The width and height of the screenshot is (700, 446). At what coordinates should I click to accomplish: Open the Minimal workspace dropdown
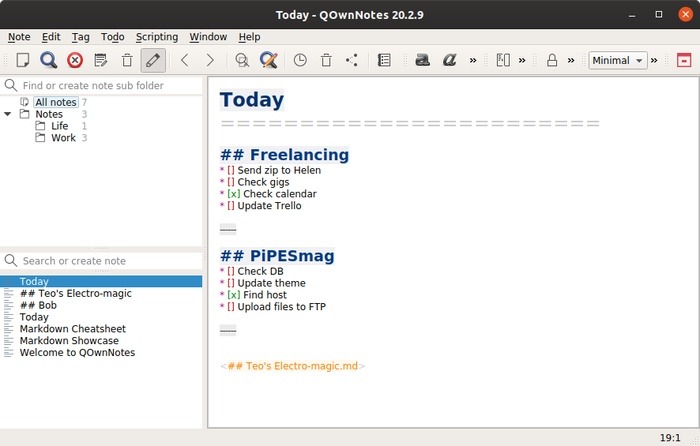(618, 60)
